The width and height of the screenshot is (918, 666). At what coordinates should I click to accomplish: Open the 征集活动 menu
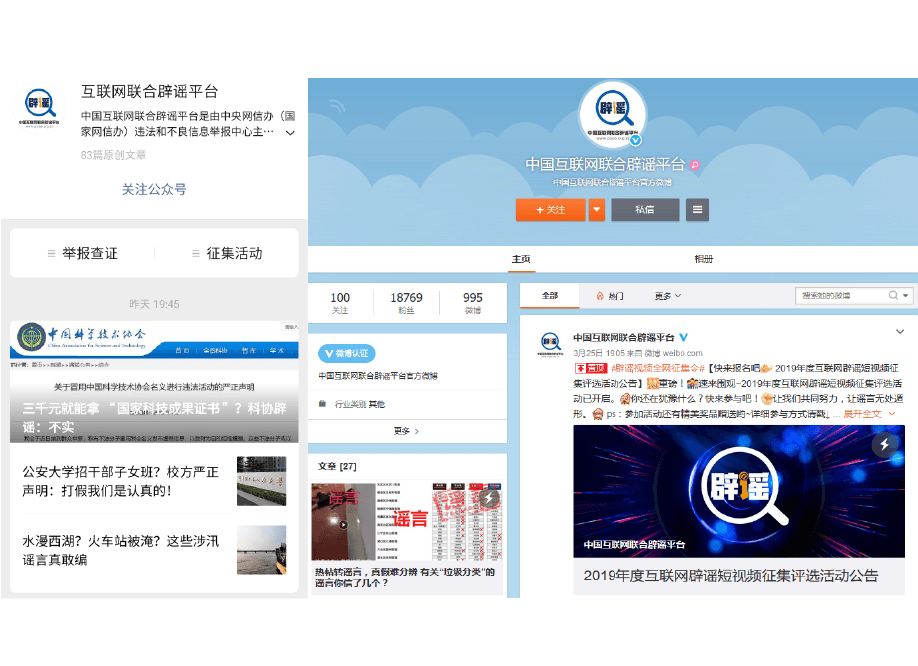click(227, 253)
